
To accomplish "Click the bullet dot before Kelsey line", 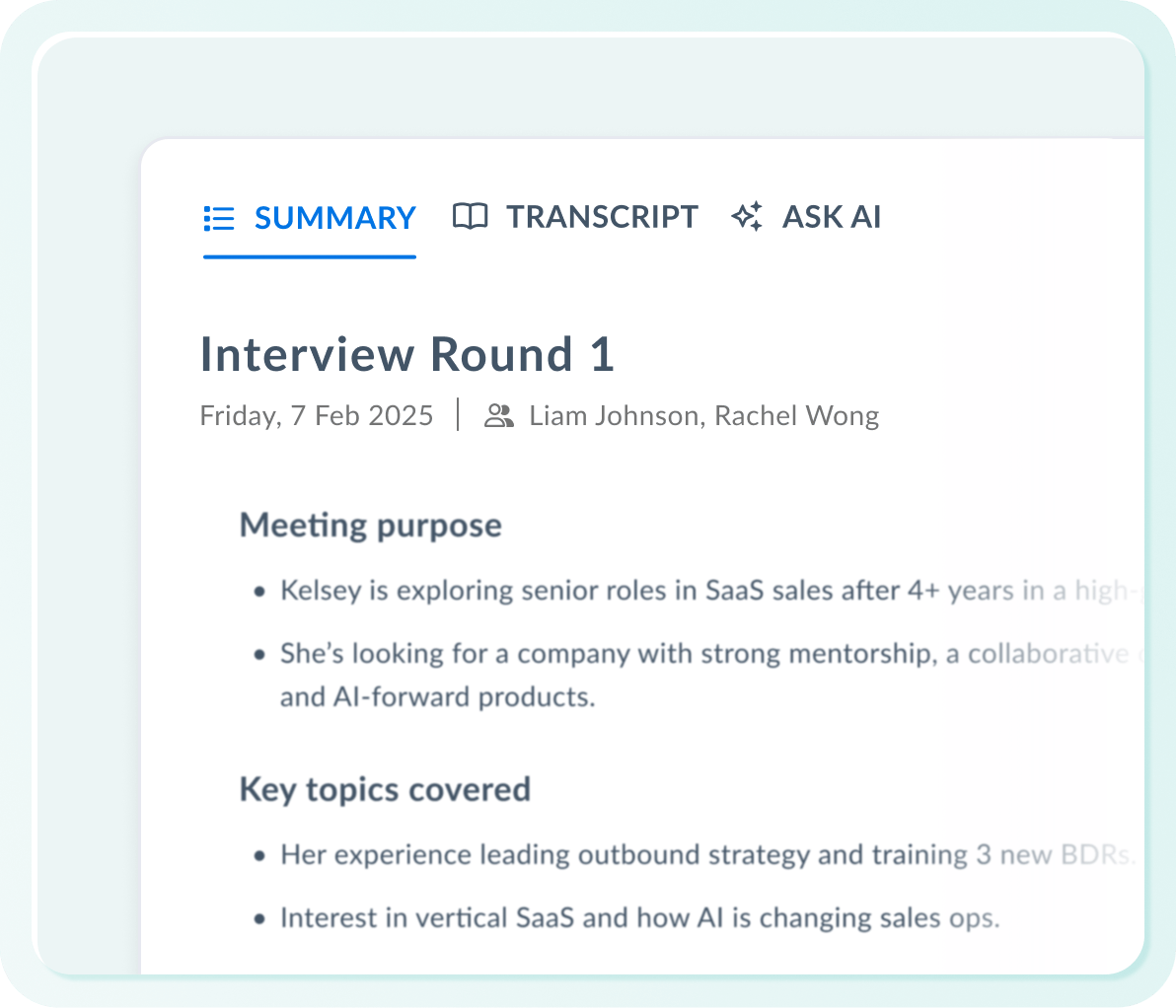I will tap(259, 593).
